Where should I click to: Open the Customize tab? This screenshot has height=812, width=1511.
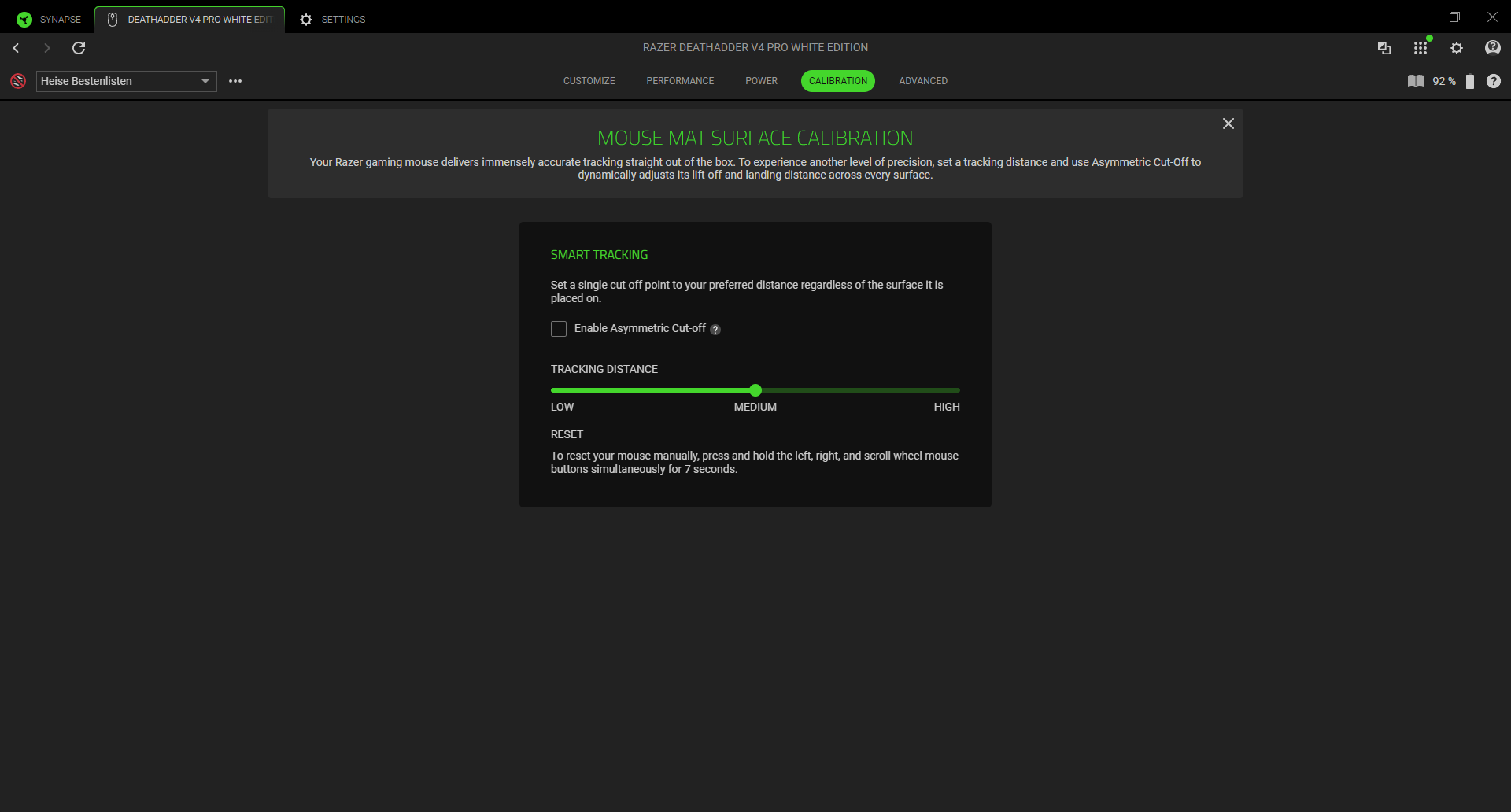click(589, 81)
